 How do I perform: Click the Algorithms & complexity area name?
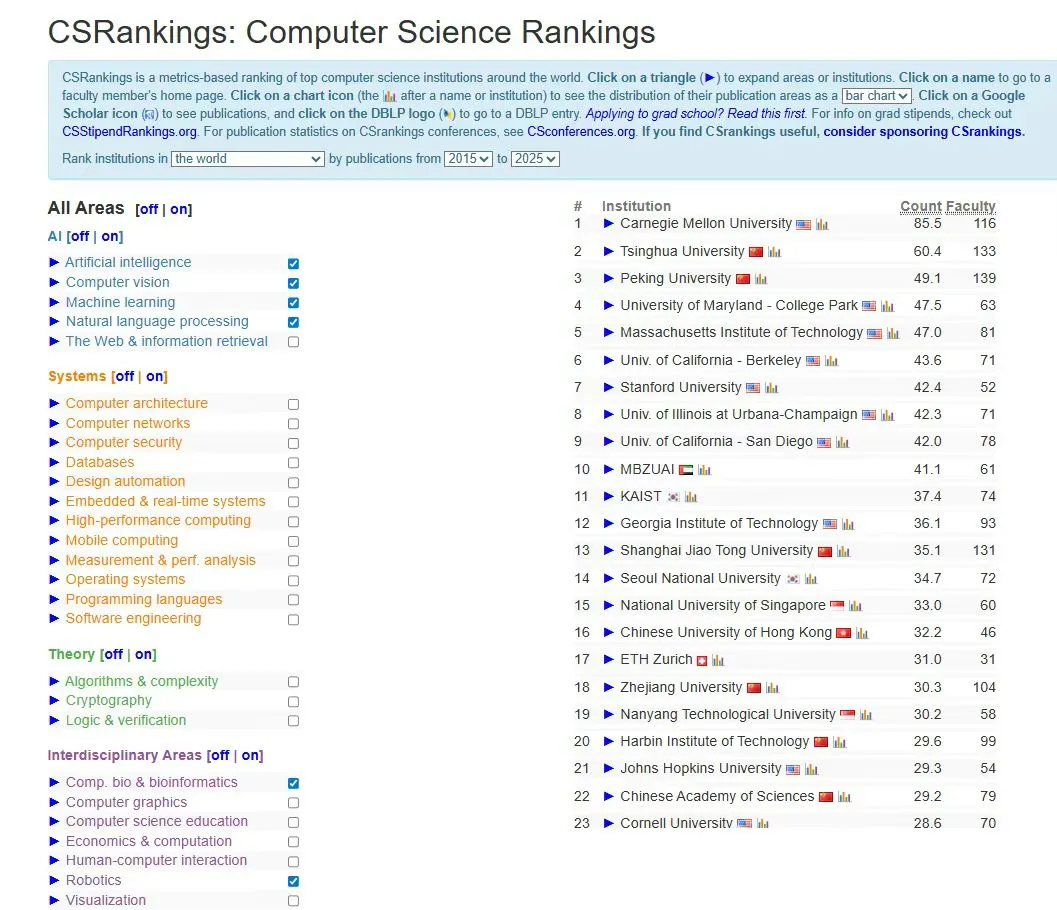pyautogui.click(x=142, y=681)
